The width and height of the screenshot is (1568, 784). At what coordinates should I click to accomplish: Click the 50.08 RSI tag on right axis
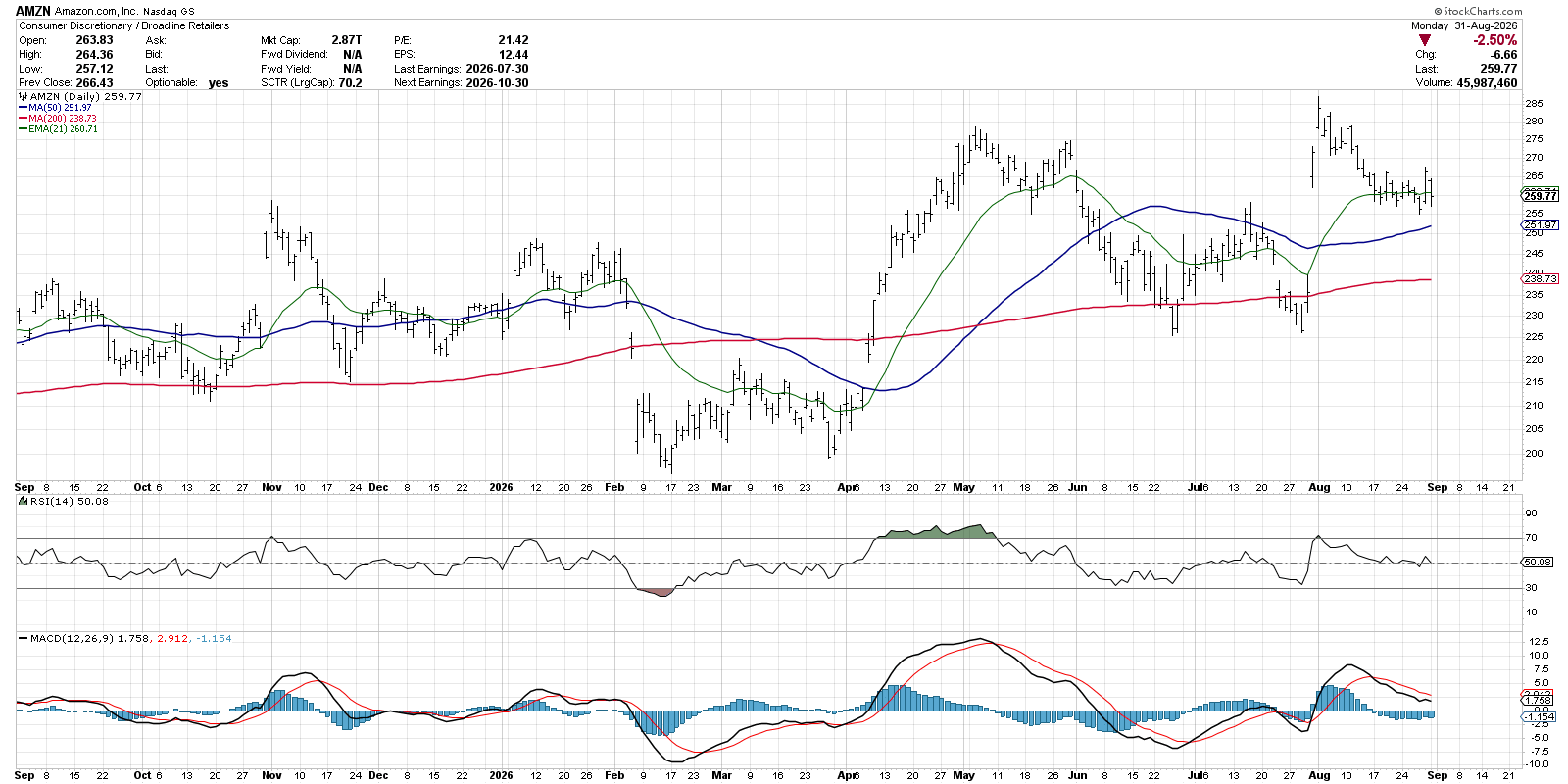click(x=1538, y=563)
